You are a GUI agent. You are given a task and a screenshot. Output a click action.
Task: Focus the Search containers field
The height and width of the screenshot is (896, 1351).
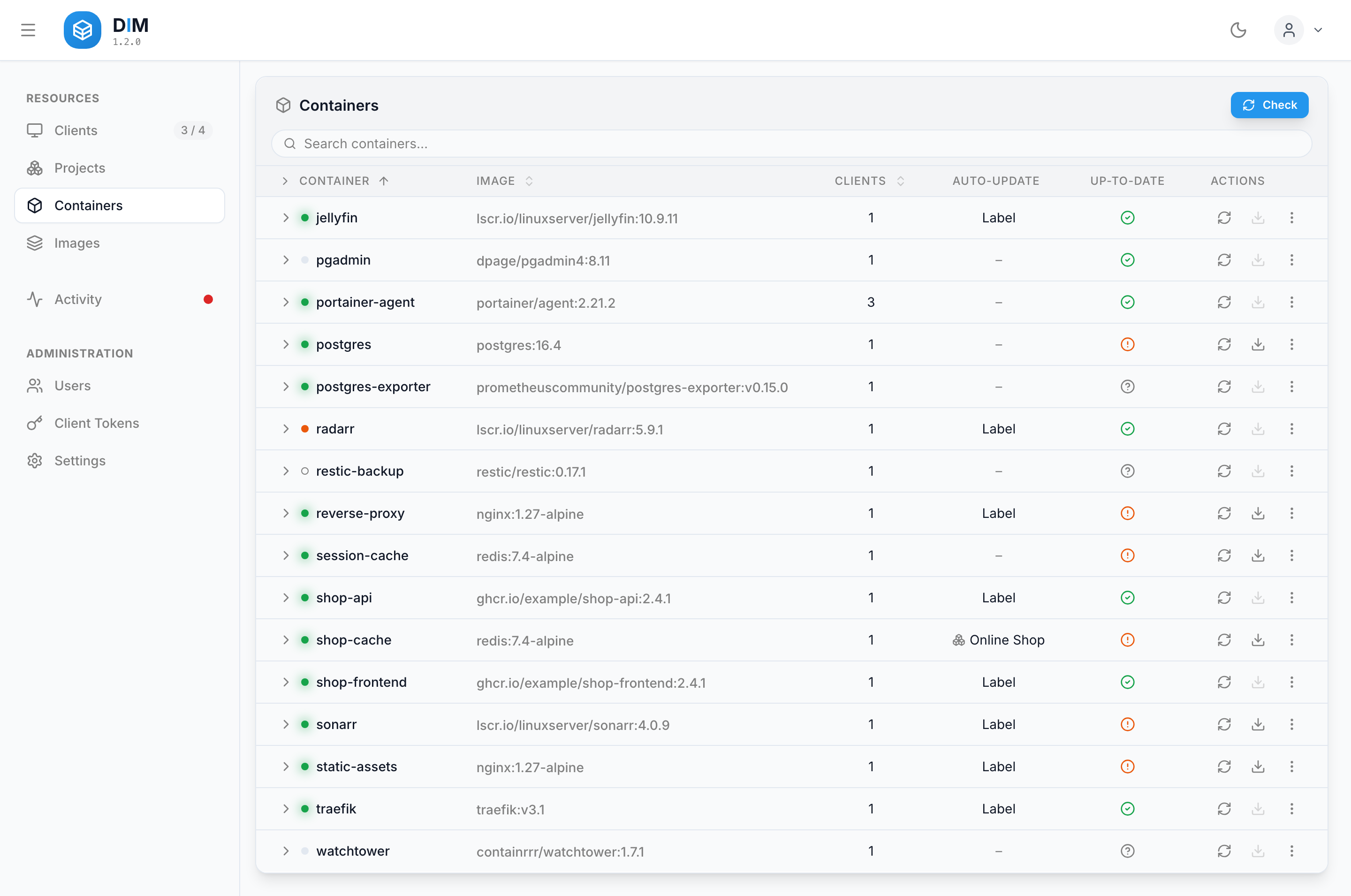point(791,144)
